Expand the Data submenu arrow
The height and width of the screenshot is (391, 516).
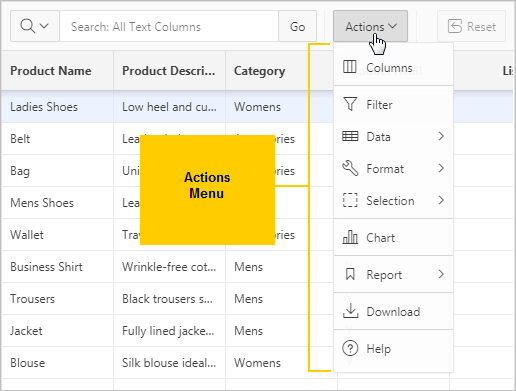point(441,136)
